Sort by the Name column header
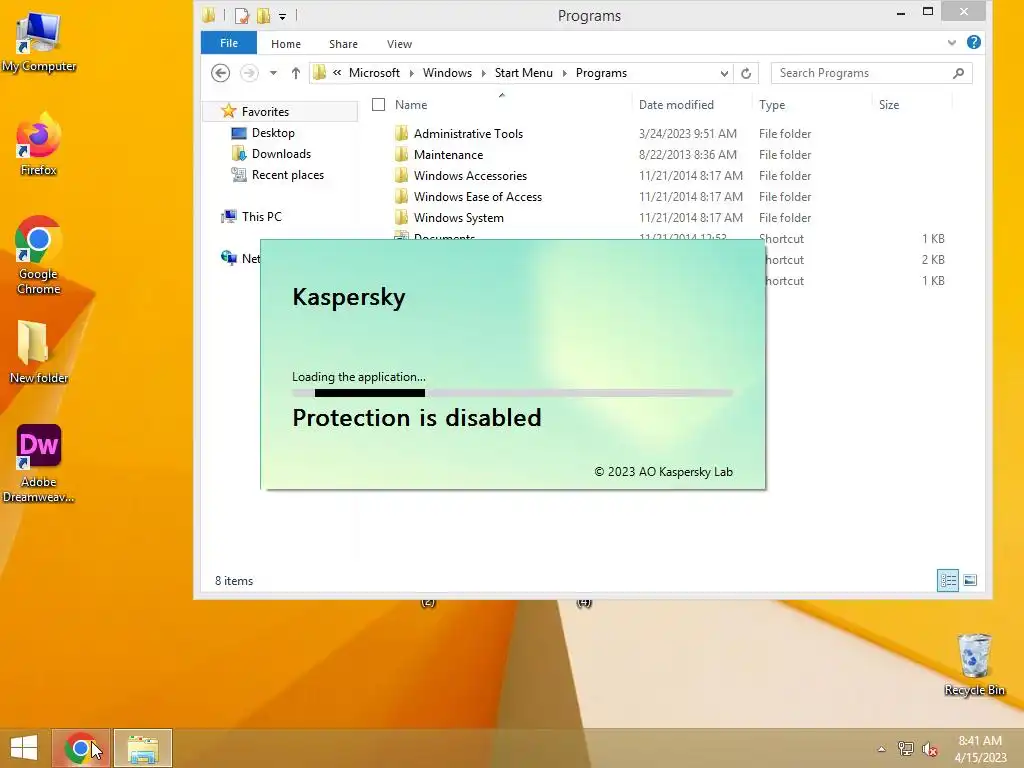The image size is (1024, 768). 411,104
